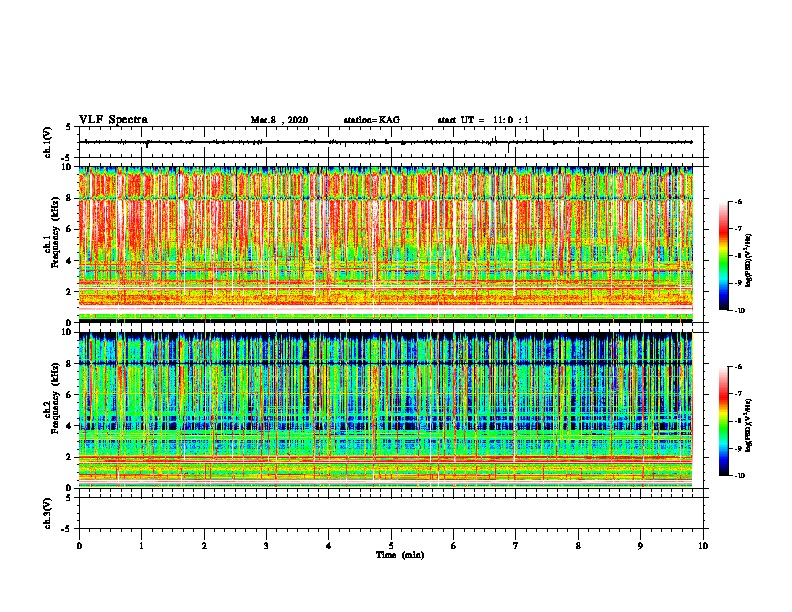Click time axis tick label "8"

tap(578, 546)
